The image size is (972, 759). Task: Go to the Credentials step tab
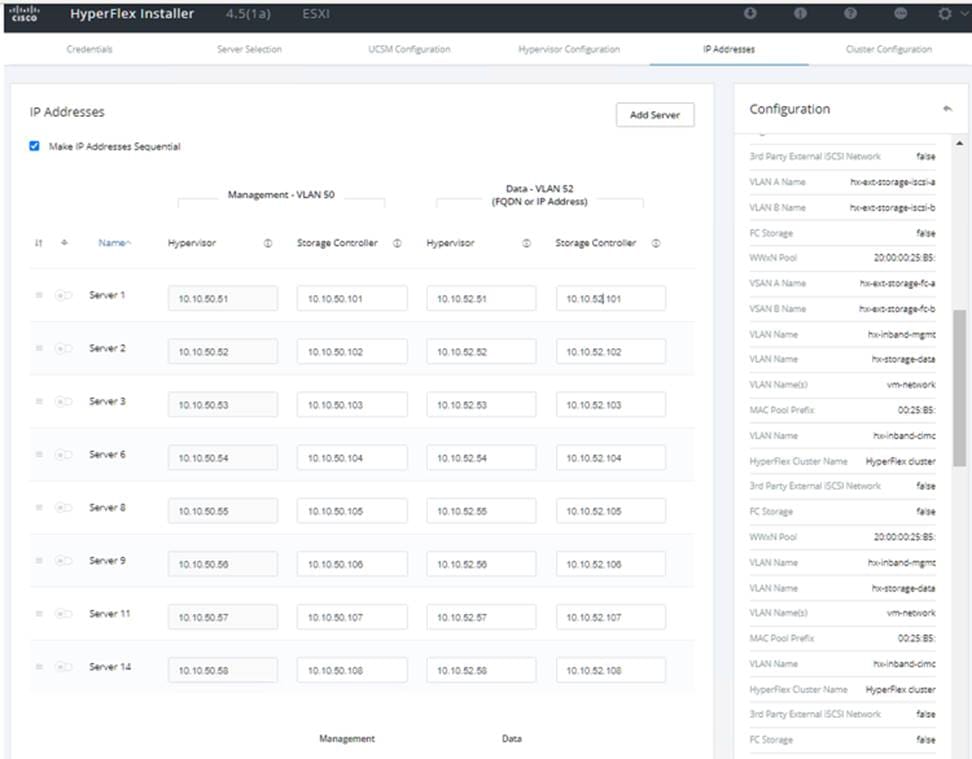89,49
